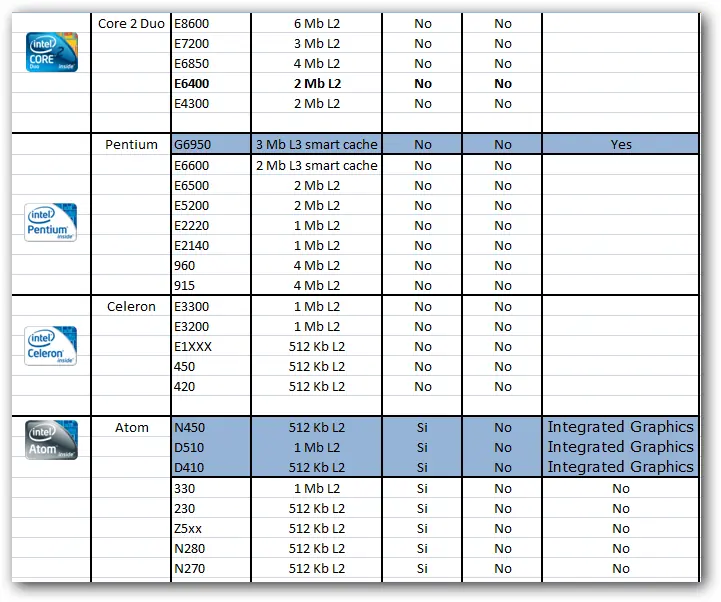The width and height of the screenshot is (721, 602).
Task: Select the highlighted G6950 cell
Action: 211,144
